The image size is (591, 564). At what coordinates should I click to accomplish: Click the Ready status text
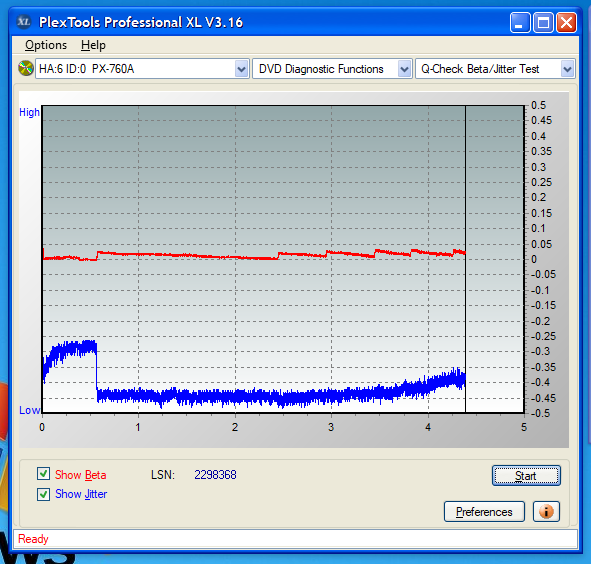tap(33, 539)
